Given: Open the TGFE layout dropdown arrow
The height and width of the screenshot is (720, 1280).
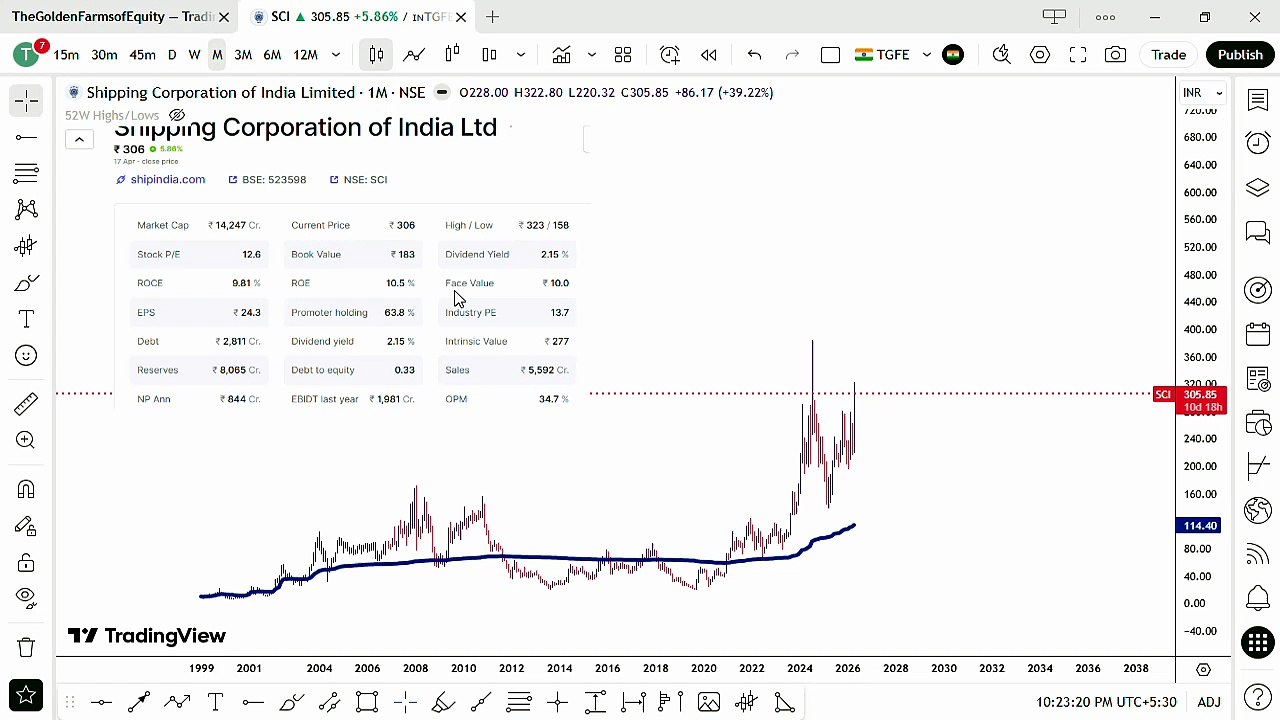Looking at the screenshot, I should [927, 55].
